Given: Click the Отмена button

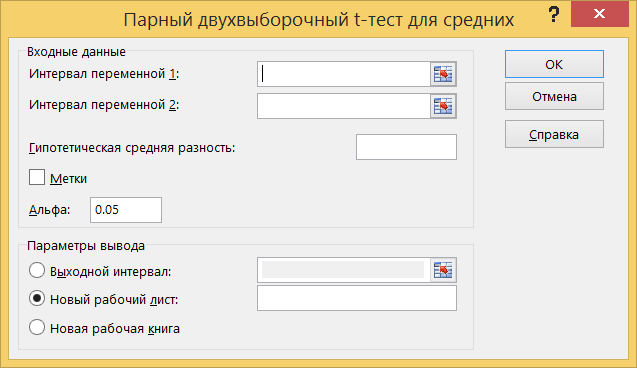Looking at the screenshot, I should pyautogui.click(x=554, y=96).
